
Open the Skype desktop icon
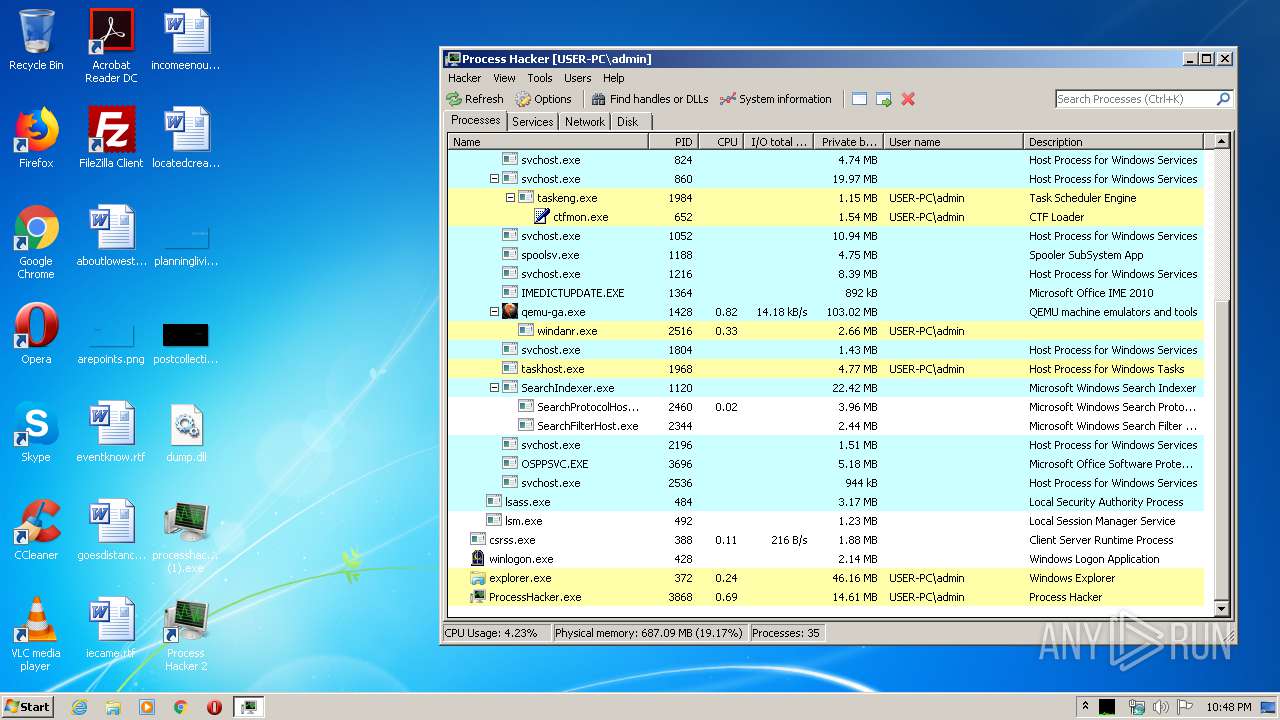(36, 432)
